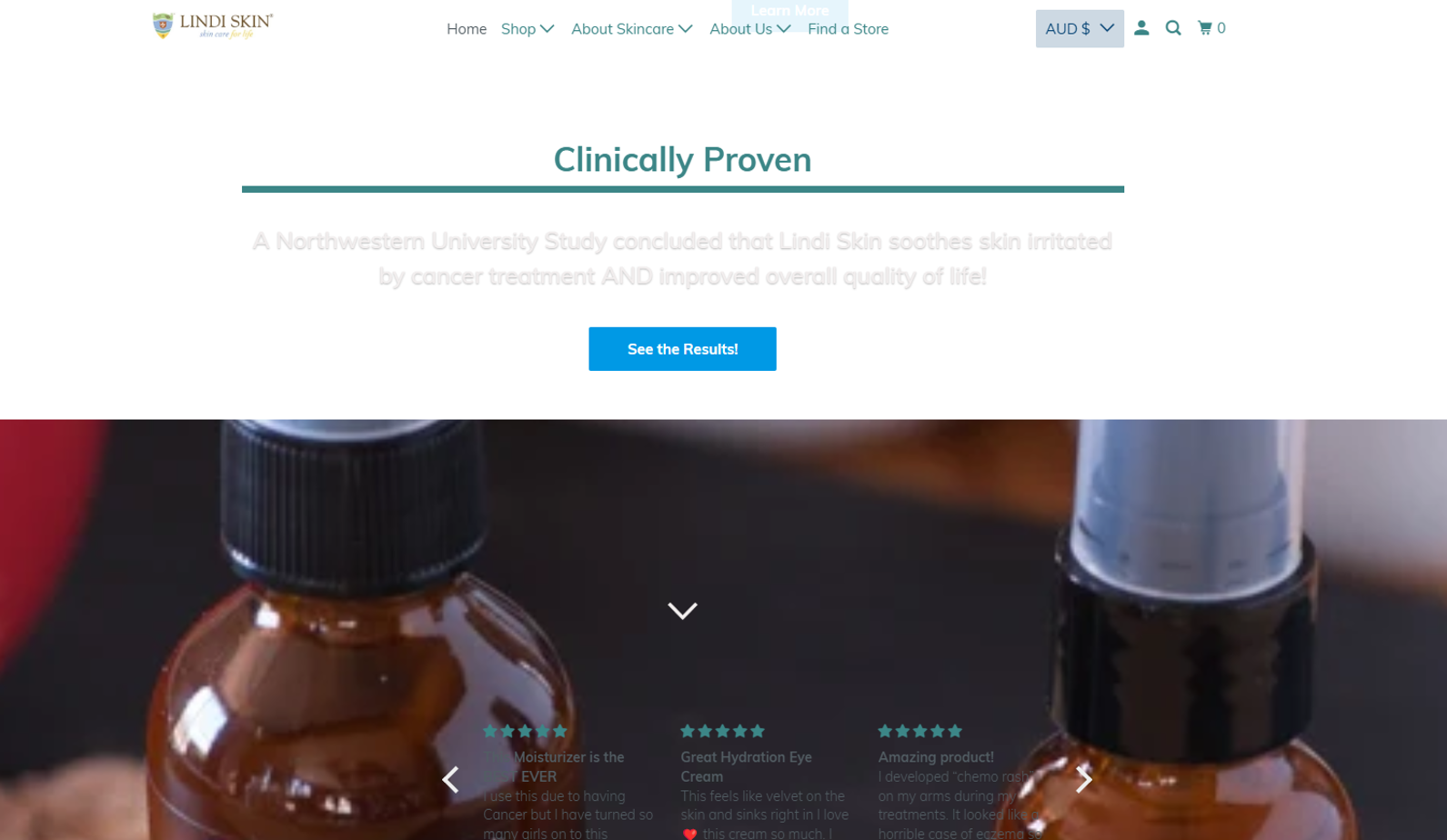The height and width of the screenshot is (840, 1447).
Task: Expand the Shop menu
Action: pyautogui.click(x=528, y=29)
